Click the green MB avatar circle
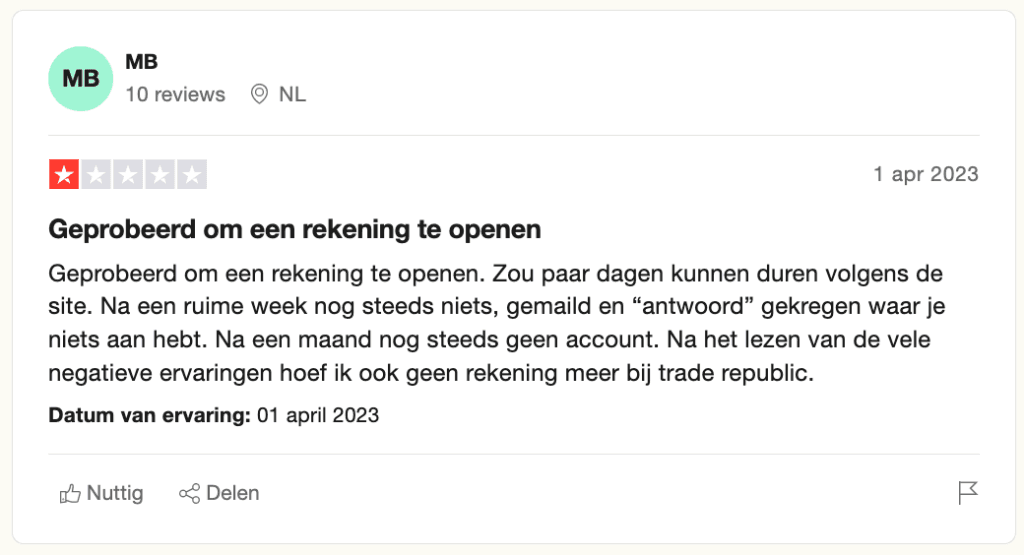Screen dimensions: 1024x555 (81, 78)
